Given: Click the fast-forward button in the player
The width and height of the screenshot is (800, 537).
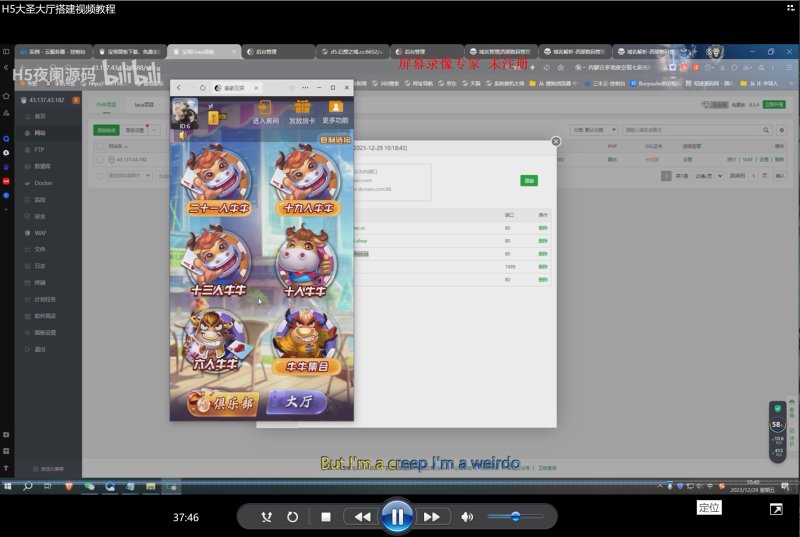Looking at the screenshot, I should click(x=432, y=517).
